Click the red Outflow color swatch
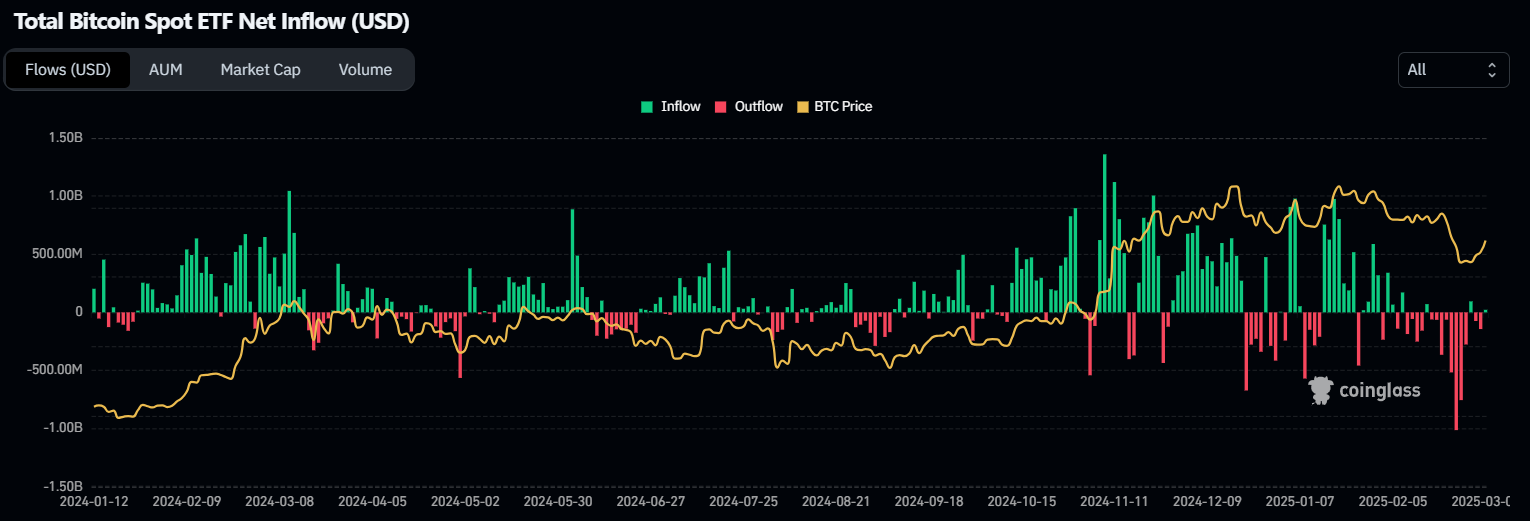This screenshot has height=521, width=1530. pyautogui.click(x=720, y=106)
